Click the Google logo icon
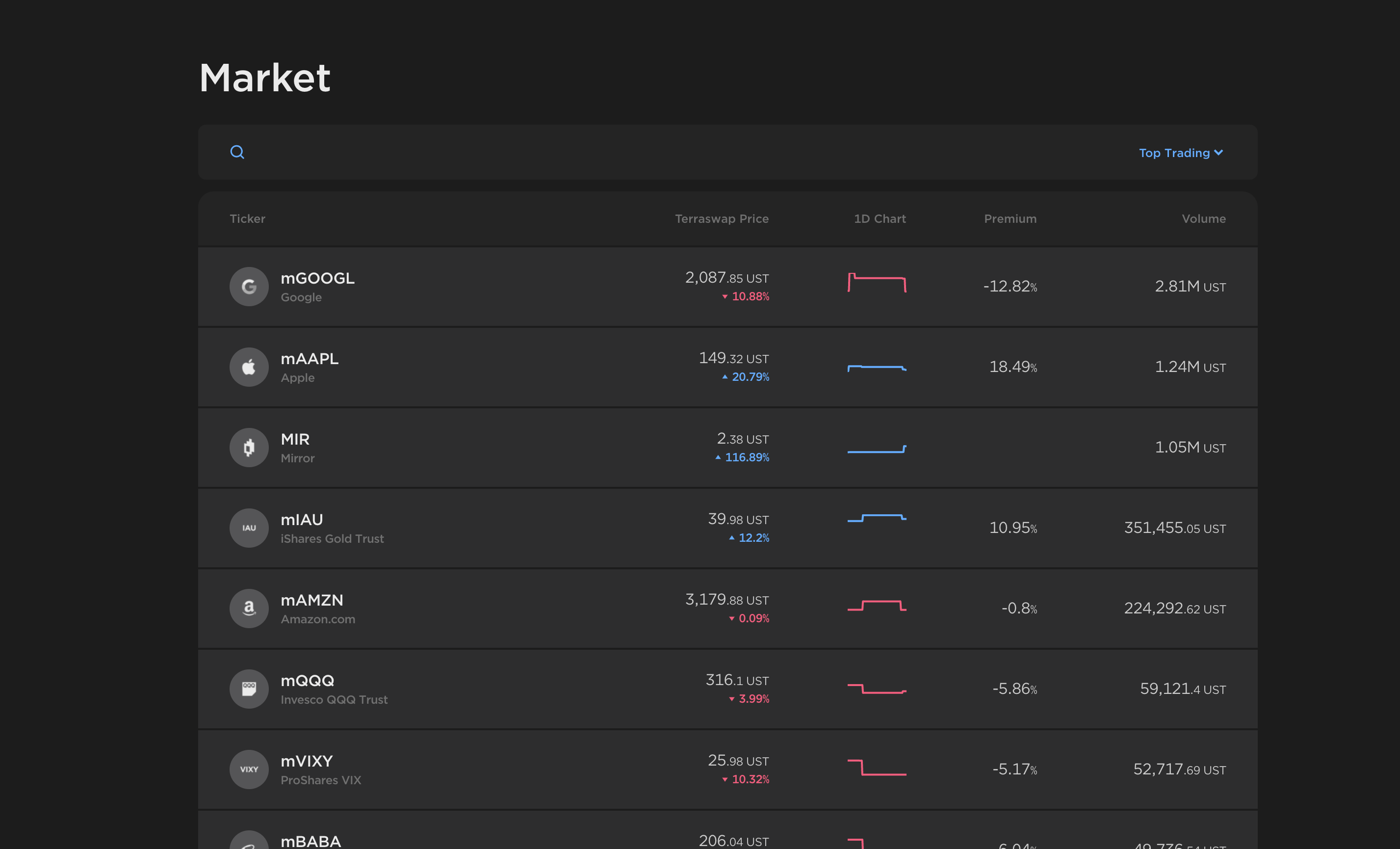The height and width of the screenshot is (849, 1400). (249, 287)
